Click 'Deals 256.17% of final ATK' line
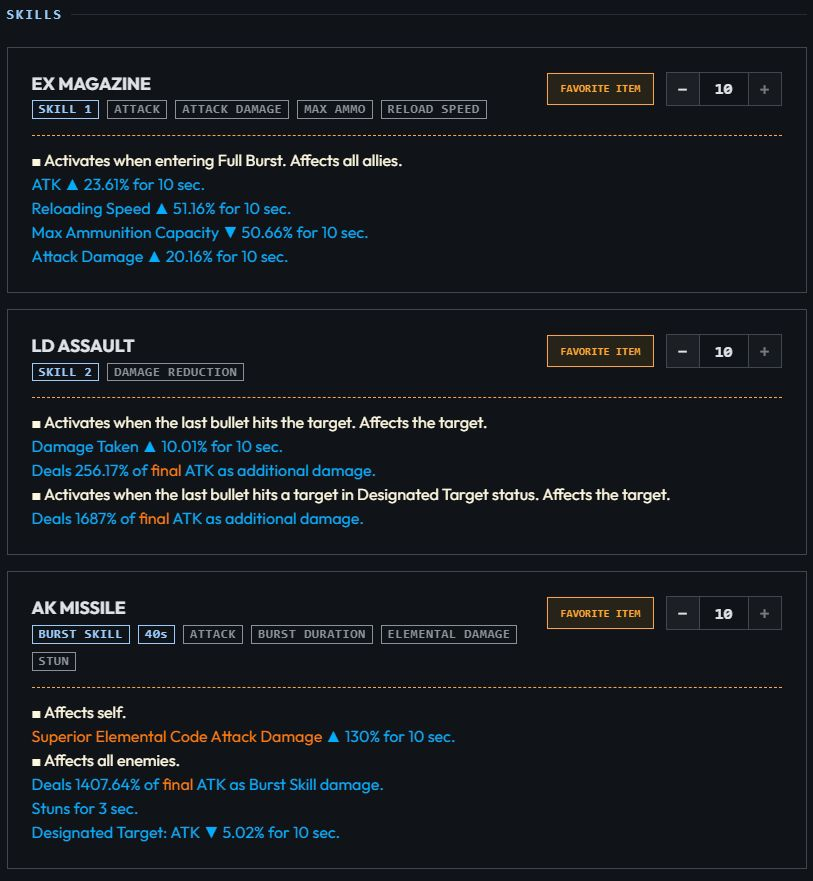 pos(203,471)
